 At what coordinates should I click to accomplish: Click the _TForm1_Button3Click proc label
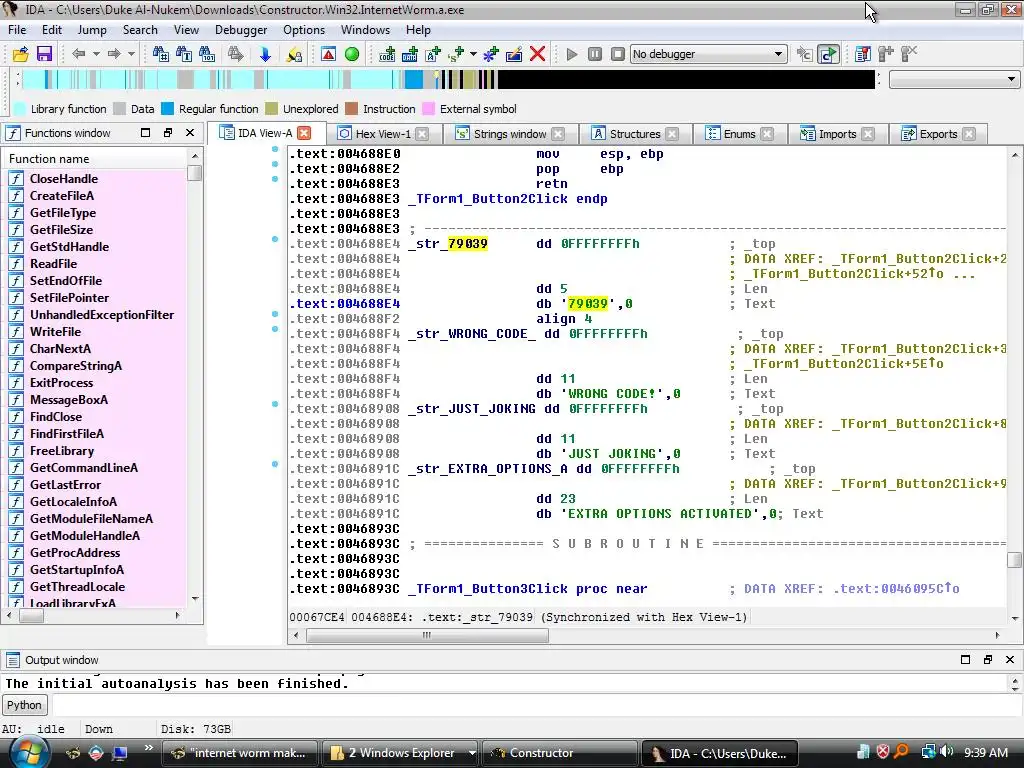tap(487, 589)
